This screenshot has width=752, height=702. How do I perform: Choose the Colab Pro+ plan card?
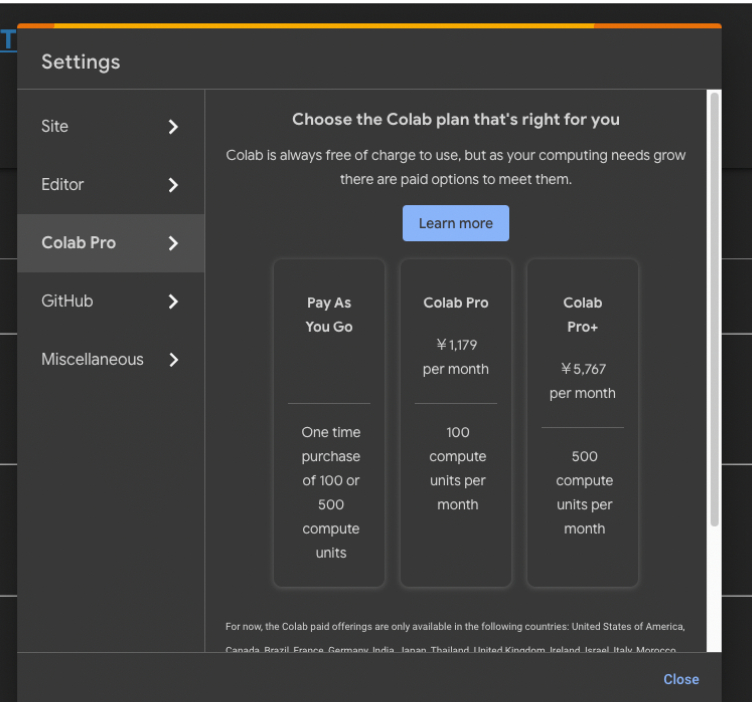pyautogui.click(x=582, y=423)
